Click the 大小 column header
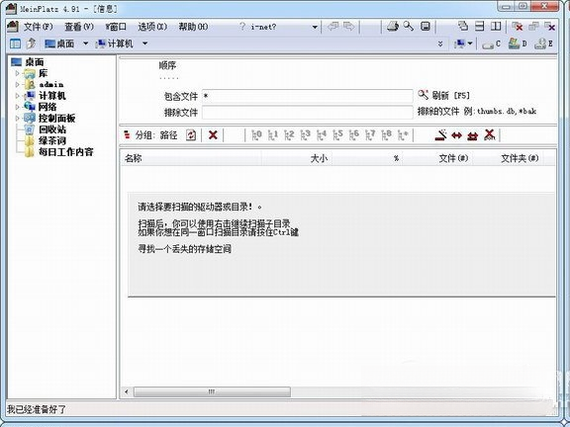The width and height of the screenshot is (570, 427). click(x=319, y=158)
